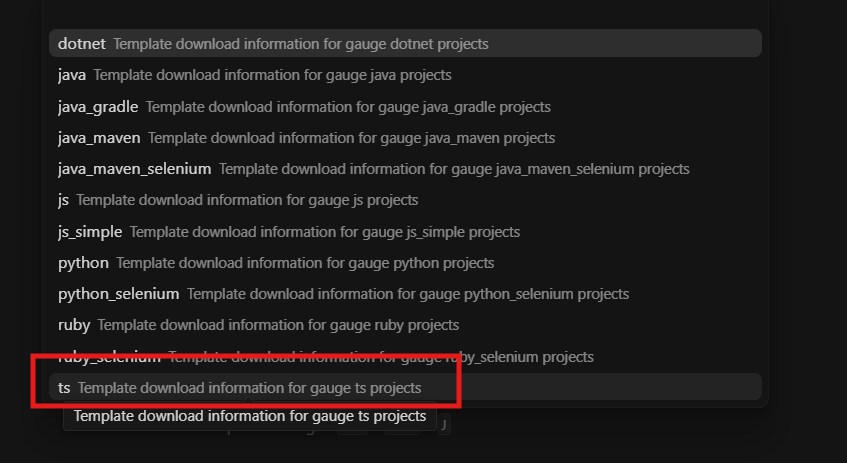Select the js template suggestion

[x=405, y=200]
